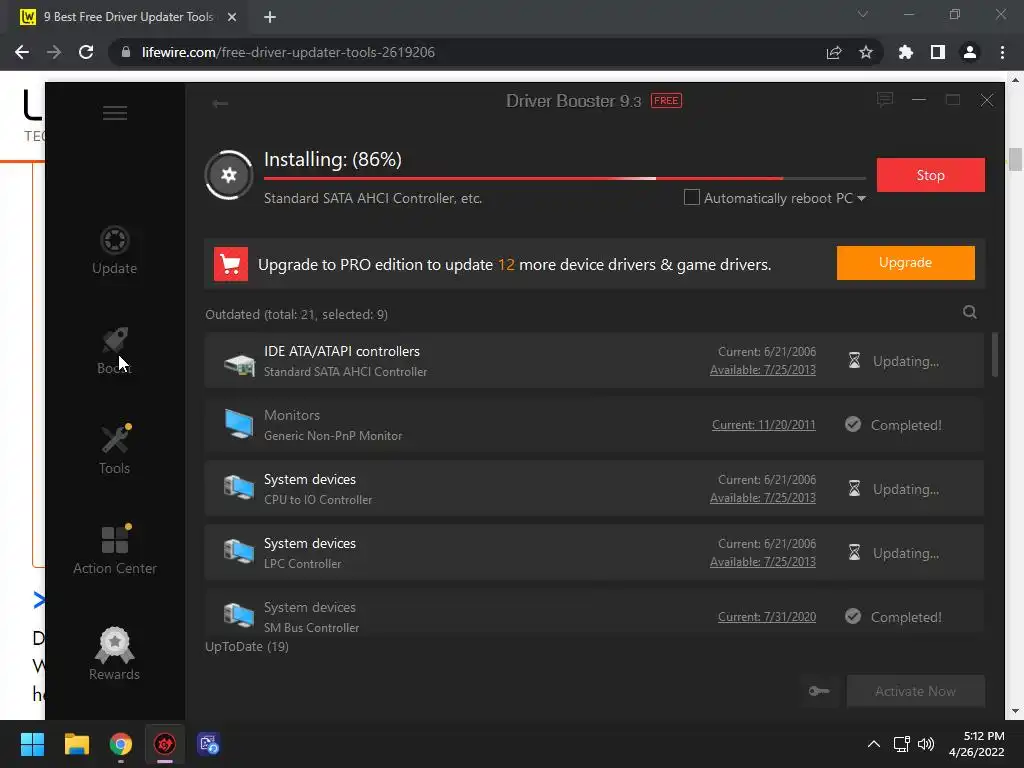The width and height of the screenshot is (1024, 768).
Task: Click the IDE ATA/ATAPI controllers device icon
Action: pyautogui.click(x=239, y=363)
